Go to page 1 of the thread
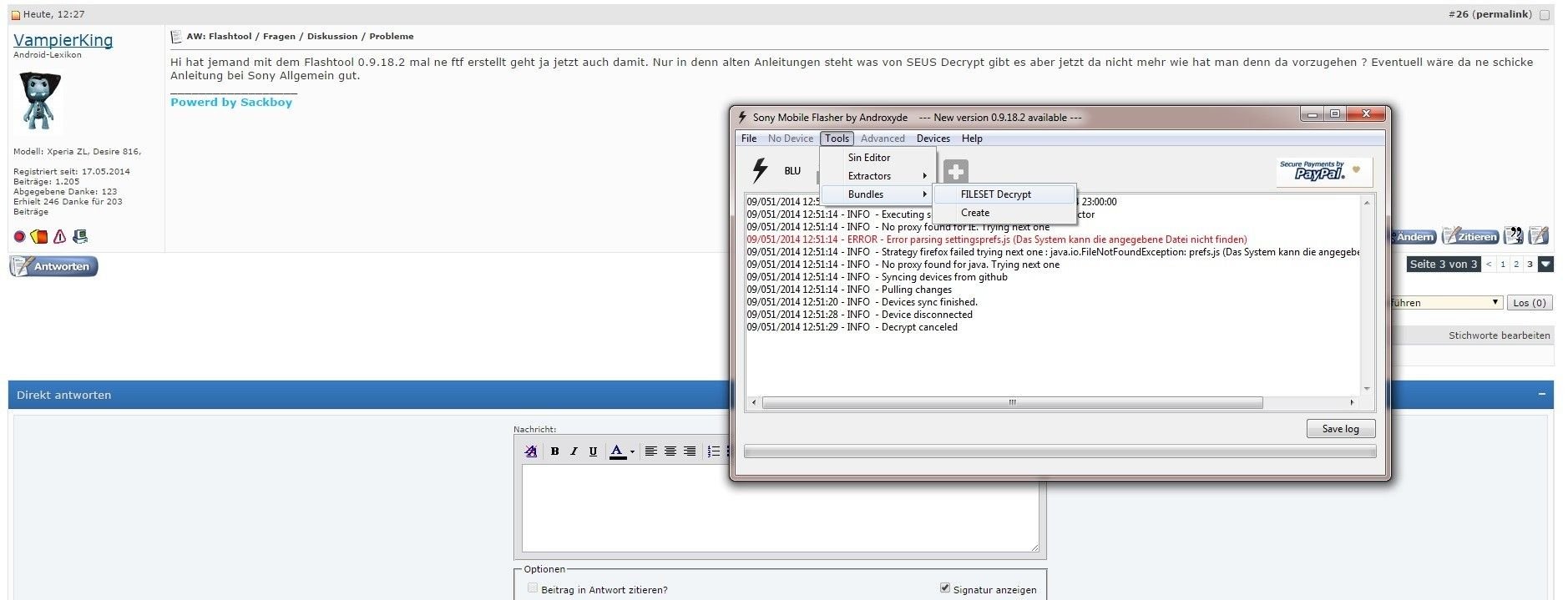 (x=1503, y=265)
